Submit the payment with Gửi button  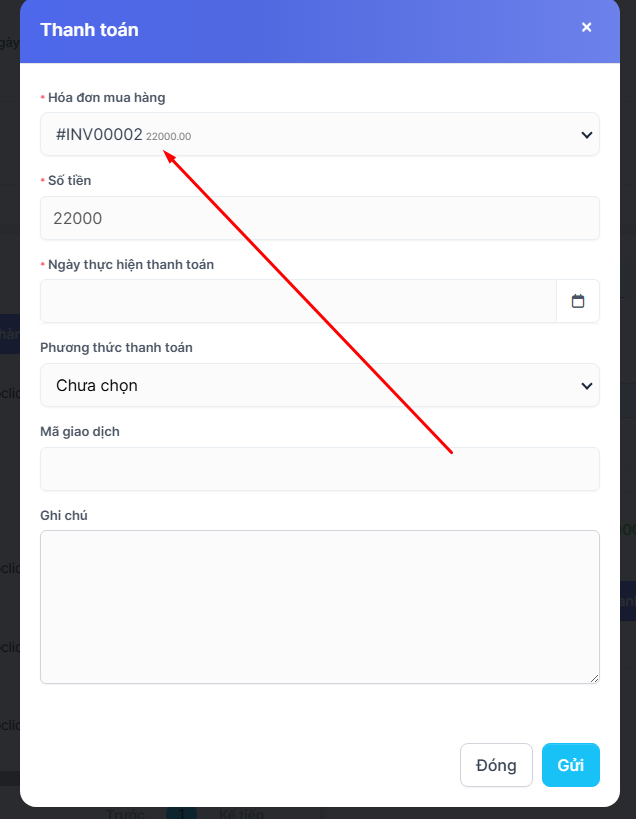point(570,765)
